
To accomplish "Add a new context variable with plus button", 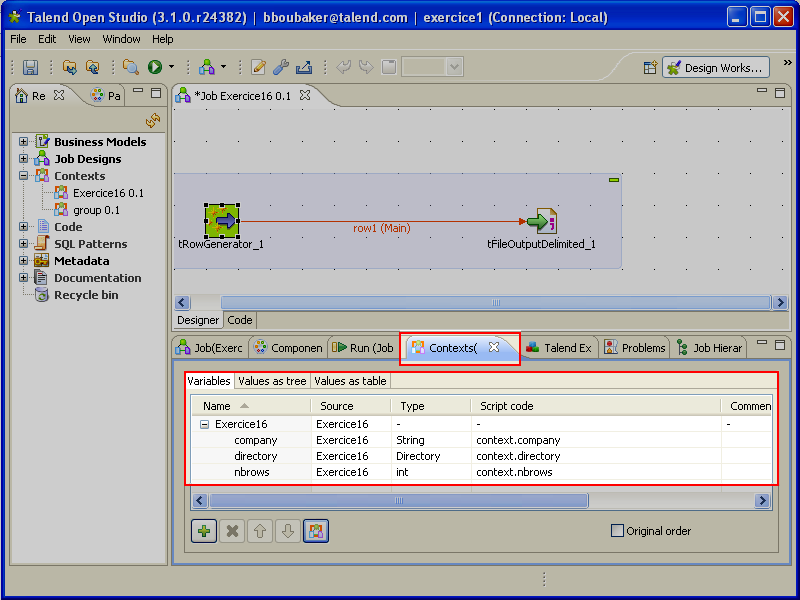I will (203, 531).
